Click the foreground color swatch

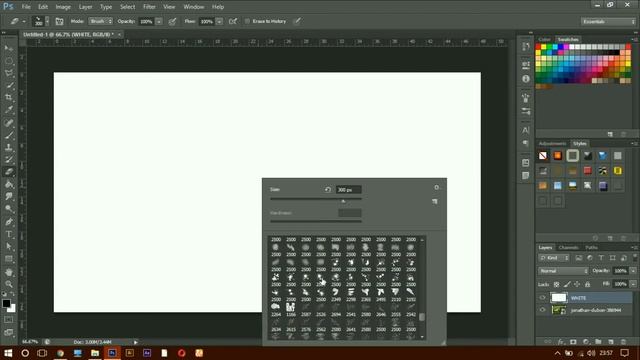pos(6,303)
